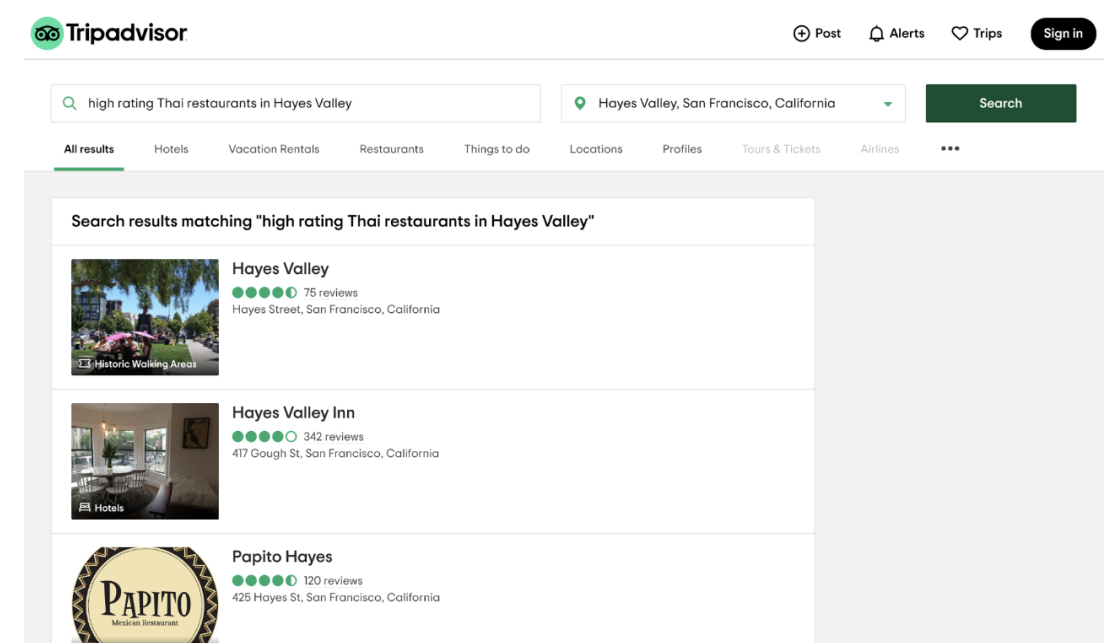Click the Post plus icon
1106x643 pixels.
[801, 34]
